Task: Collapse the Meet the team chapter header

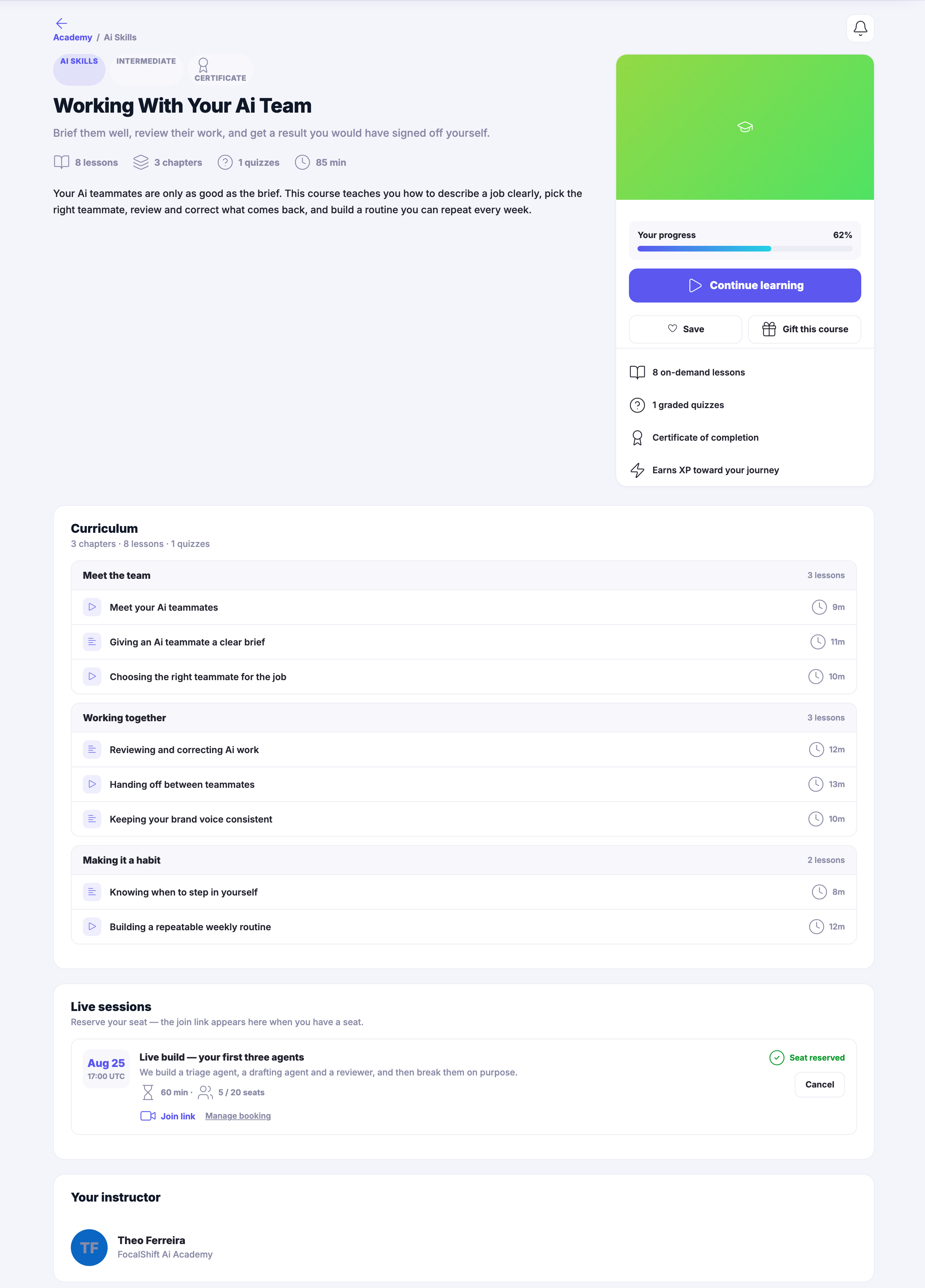Action: pyautogui.click(x=463, y=575)
